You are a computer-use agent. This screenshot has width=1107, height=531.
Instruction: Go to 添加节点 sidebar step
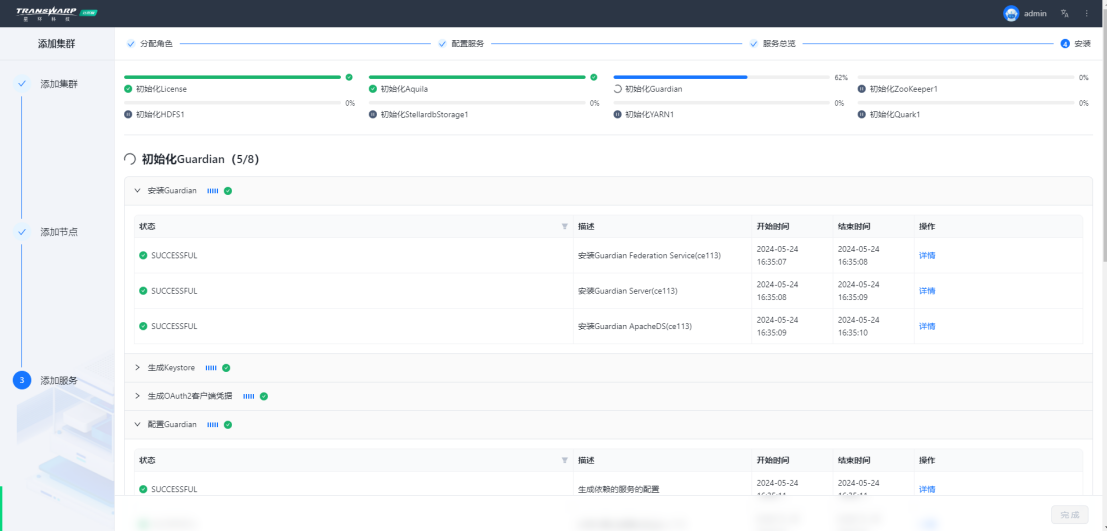pyautogui.click(x=59, y=232)
